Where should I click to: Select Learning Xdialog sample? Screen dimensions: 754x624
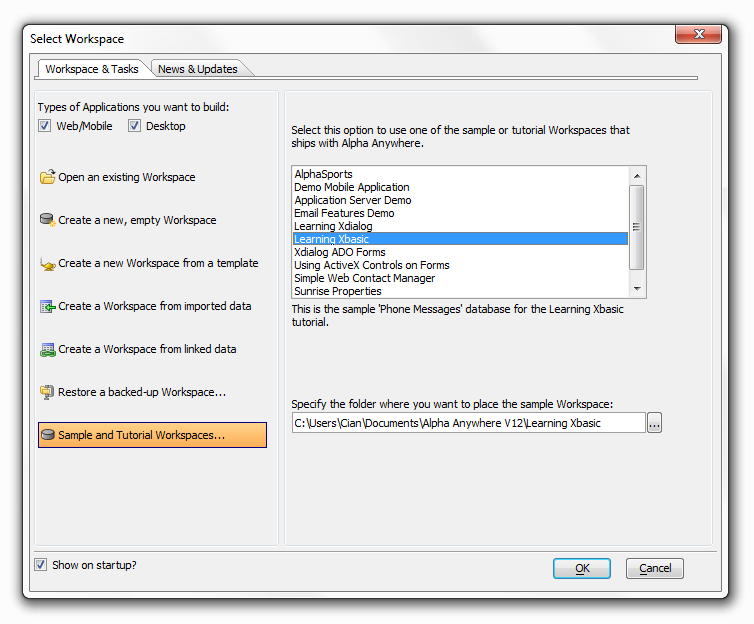[x=460, y=226]
